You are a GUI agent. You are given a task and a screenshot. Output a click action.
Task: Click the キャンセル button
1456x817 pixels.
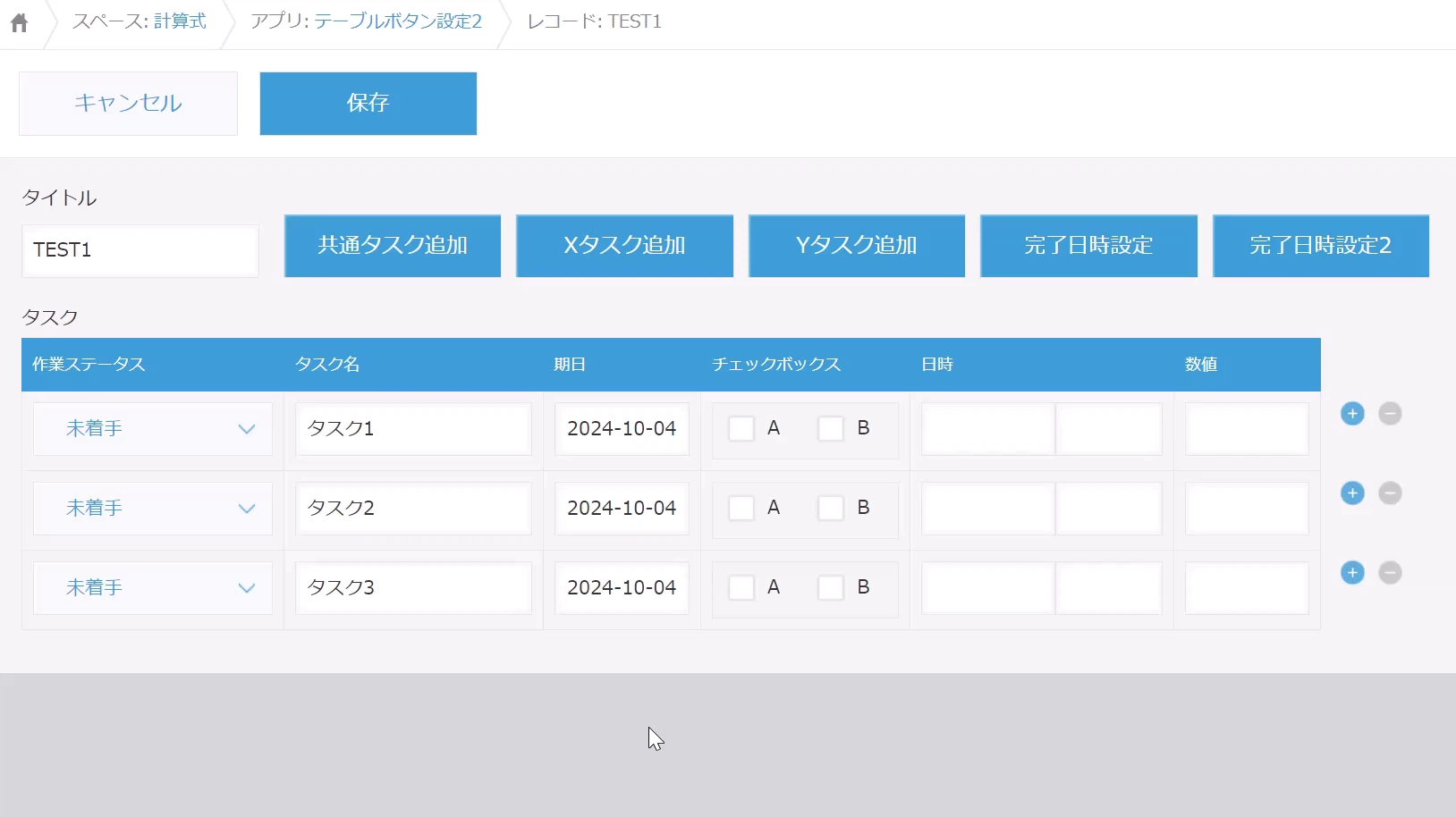point(128,104)
